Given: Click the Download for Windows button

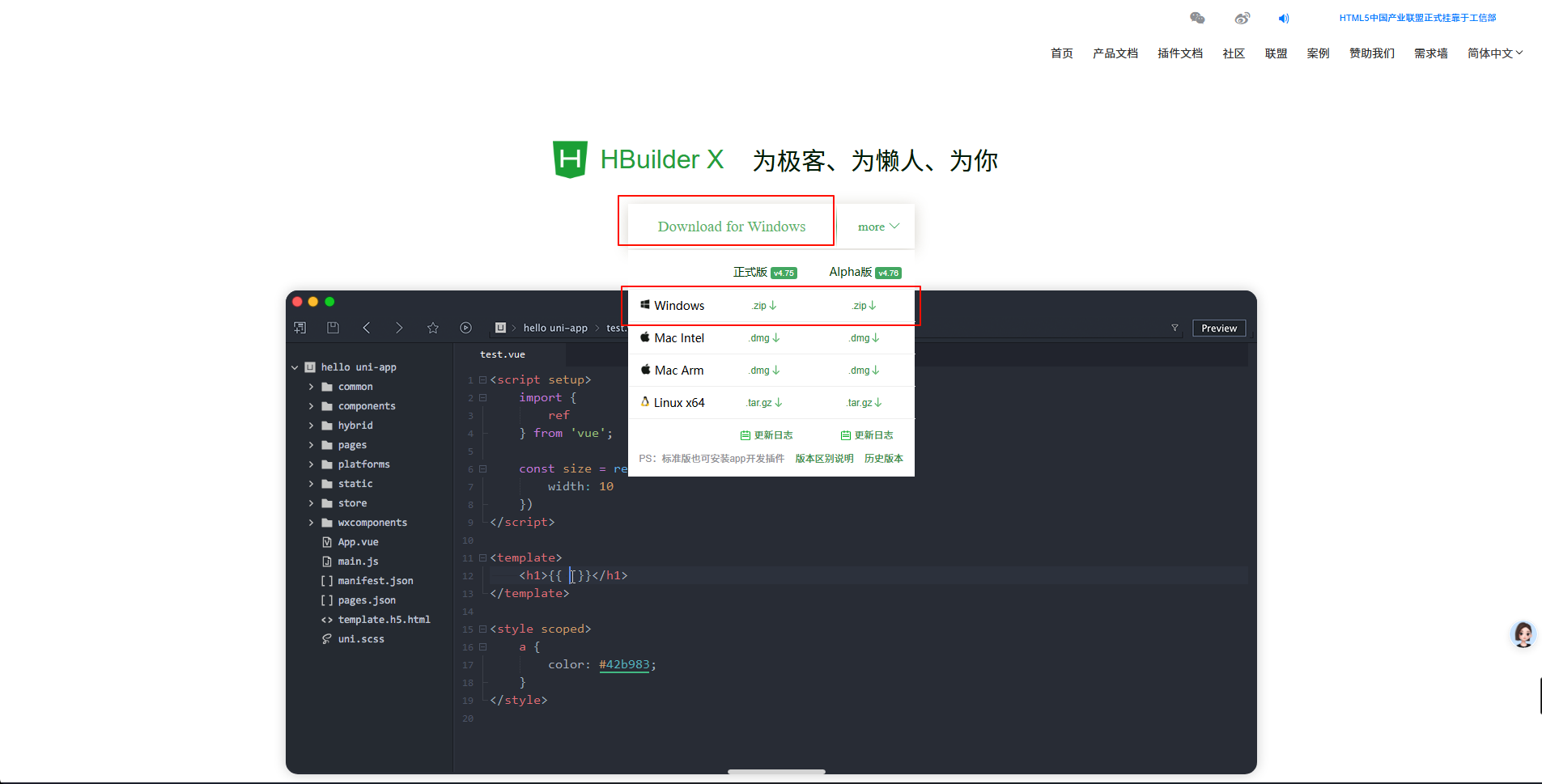Looking at the screenshot, I should tap(732, 227).
